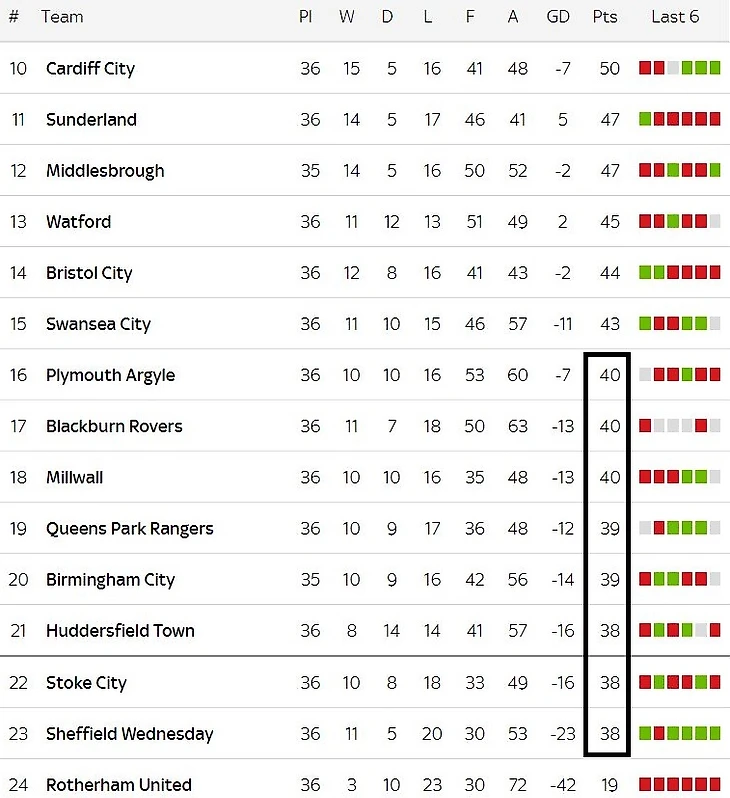Select the Middlesbrough team row
Image resolution: width=730 pixels, height=798 pixels.
pyautogui.click(x=105, y=170)
